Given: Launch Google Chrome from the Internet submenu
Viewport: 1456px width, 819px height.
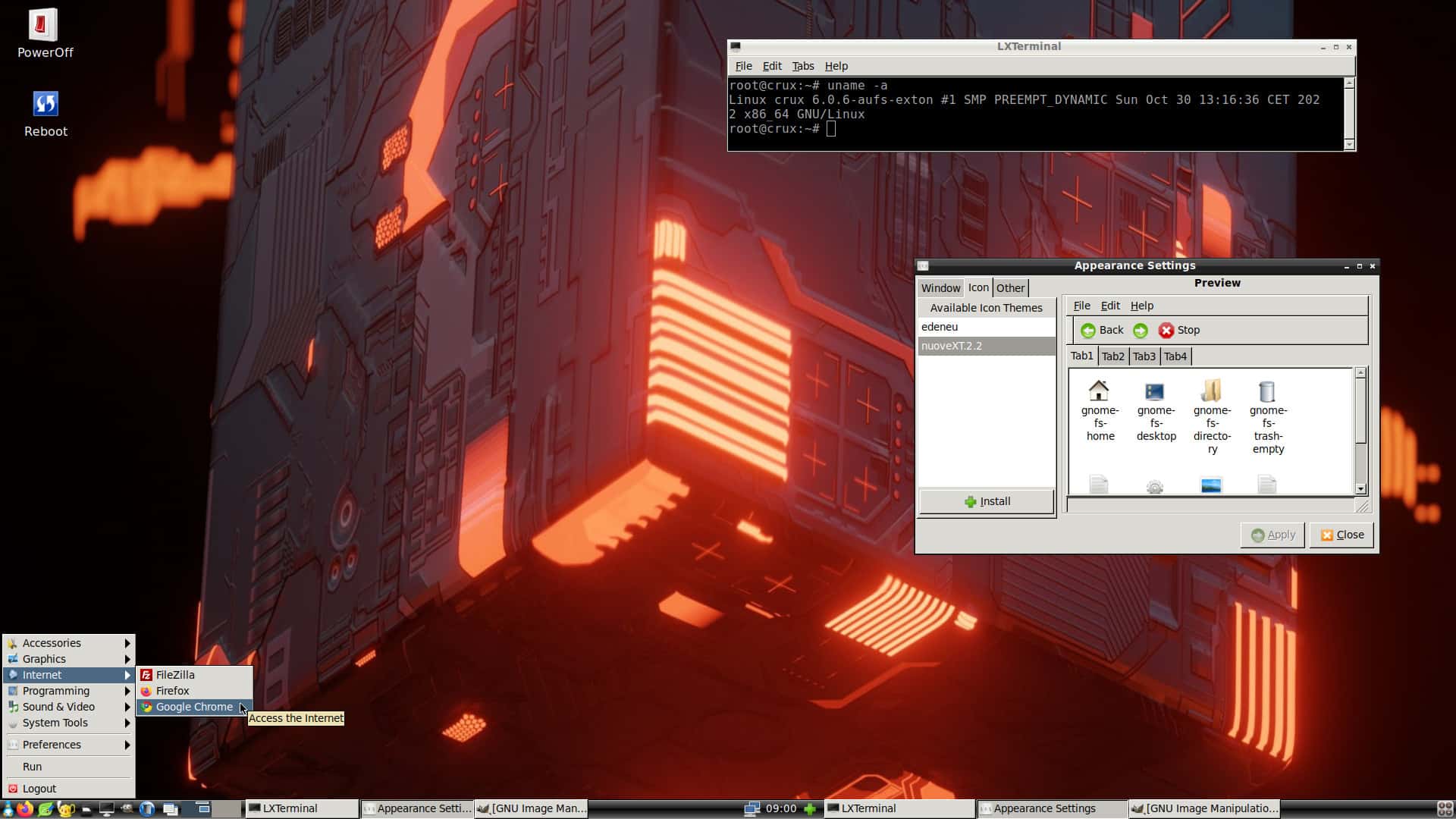Looking at the screenshot, I should click(194, 707).
